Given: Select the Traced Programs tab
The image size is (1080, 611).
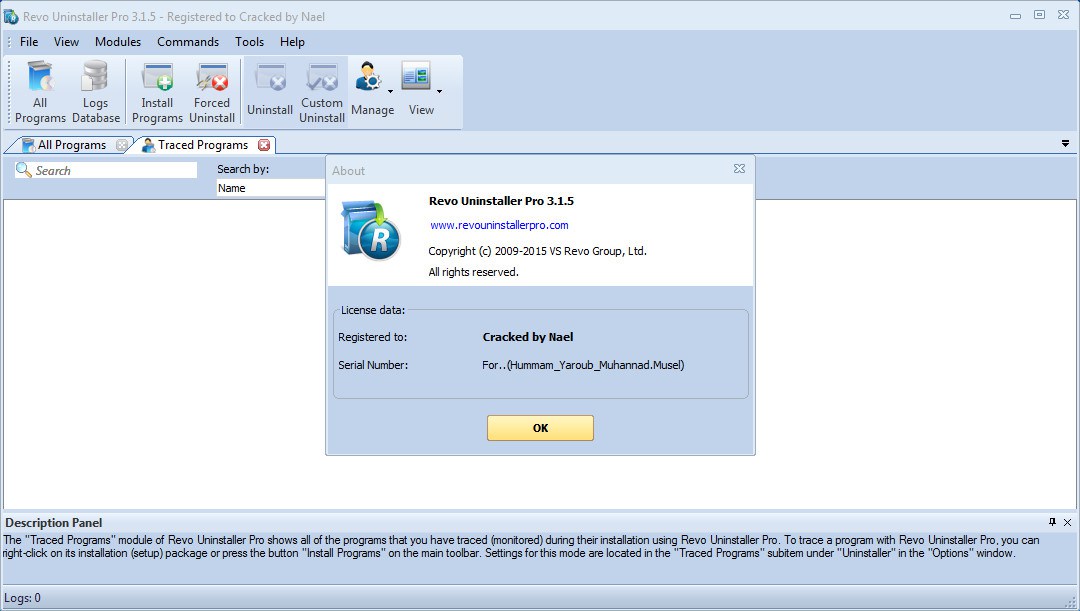Looking at the screenshot, I should 203,145.
